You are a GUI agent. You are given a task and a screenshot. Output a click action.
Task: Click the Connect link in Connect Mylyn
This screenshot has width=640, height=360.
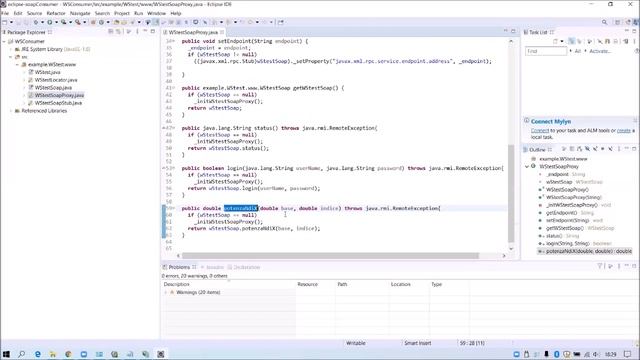click(540, 131)
